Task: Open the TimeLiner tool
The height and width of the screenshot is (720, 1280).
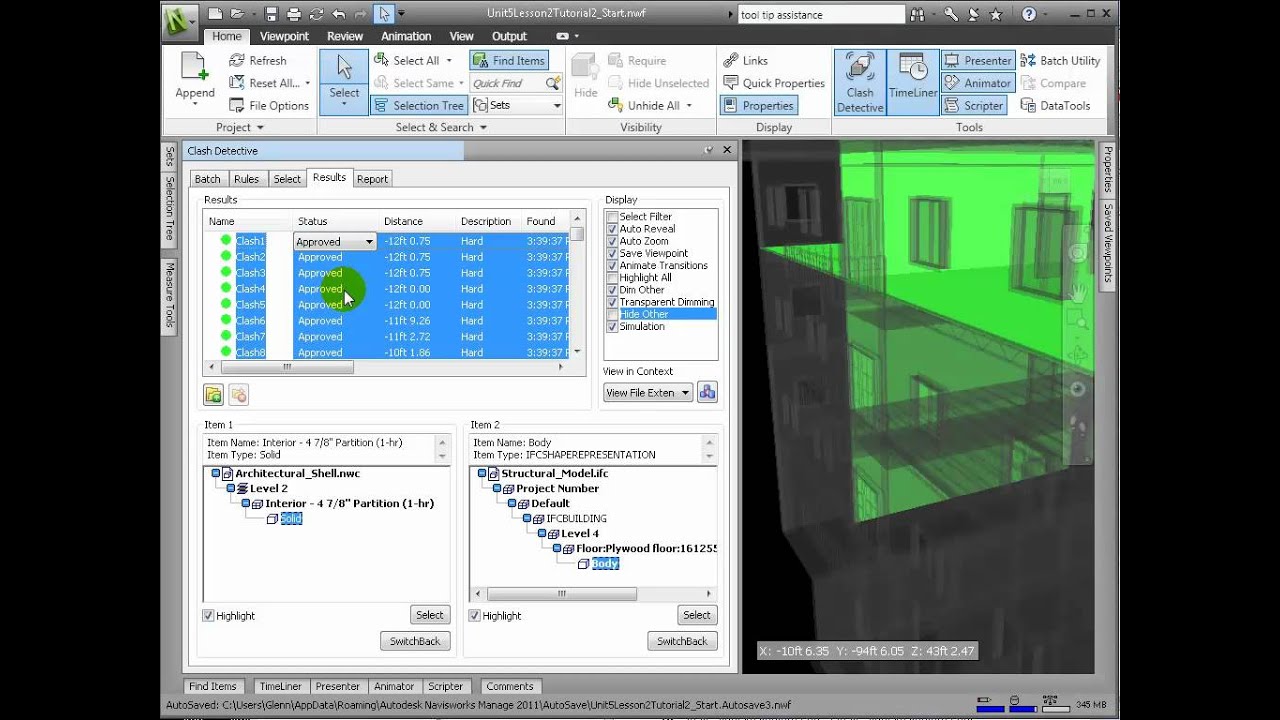Action: [x=913, y=82]
